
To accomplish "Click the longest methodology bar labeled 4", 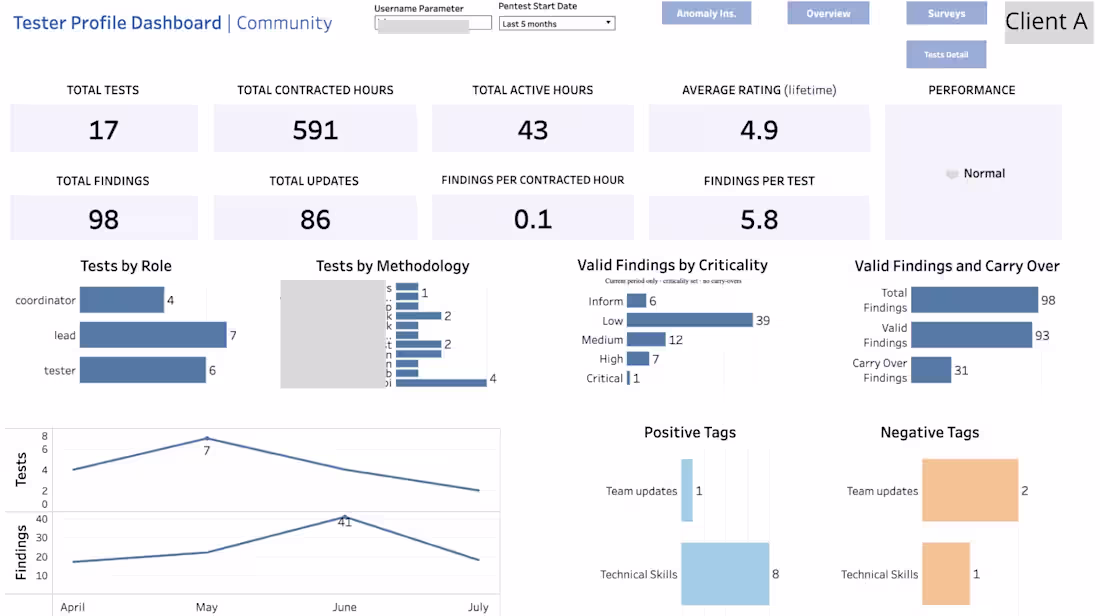I will click(x=441, y=382).
